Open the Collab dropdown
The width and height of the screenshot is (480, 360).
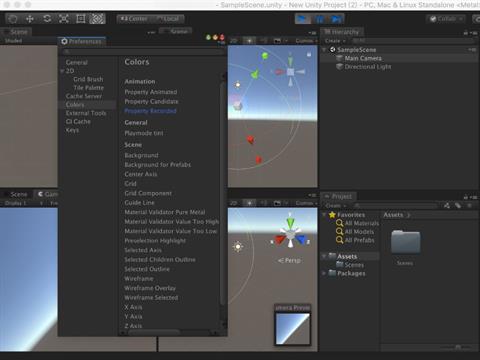click(446, 19)
